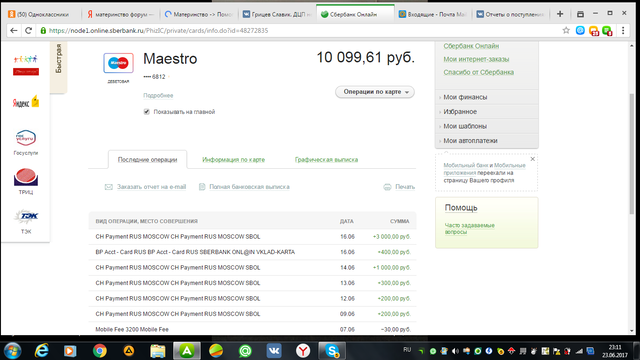Launch Internet Explorer from taskbar
This screenshot has height=360, width=640.
[41, 351]
